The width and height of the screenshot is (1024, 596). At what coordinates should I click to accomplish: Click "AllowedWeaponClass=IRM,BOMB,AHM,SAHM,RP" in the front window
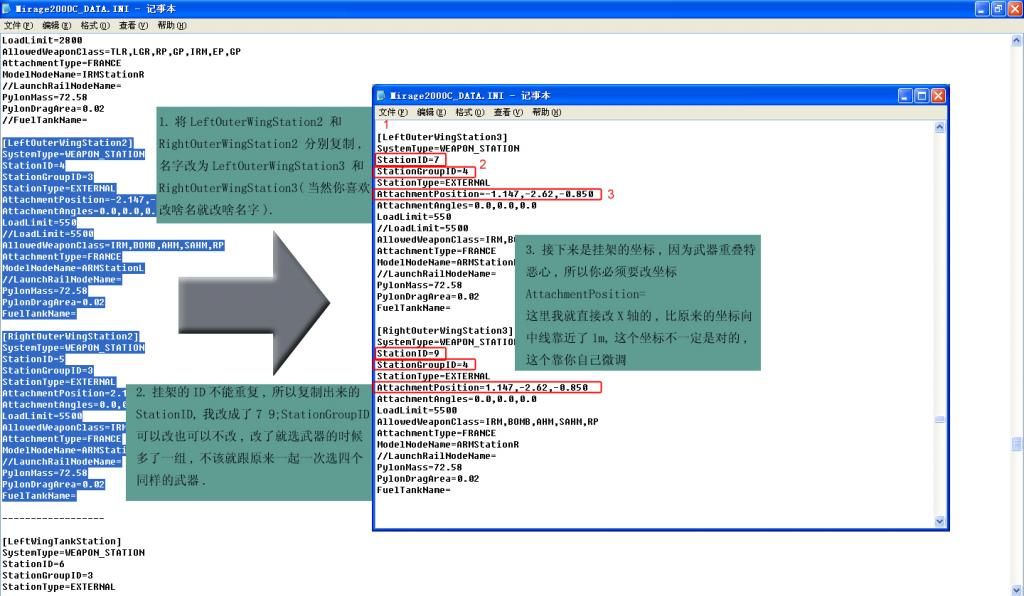[488, 422]
